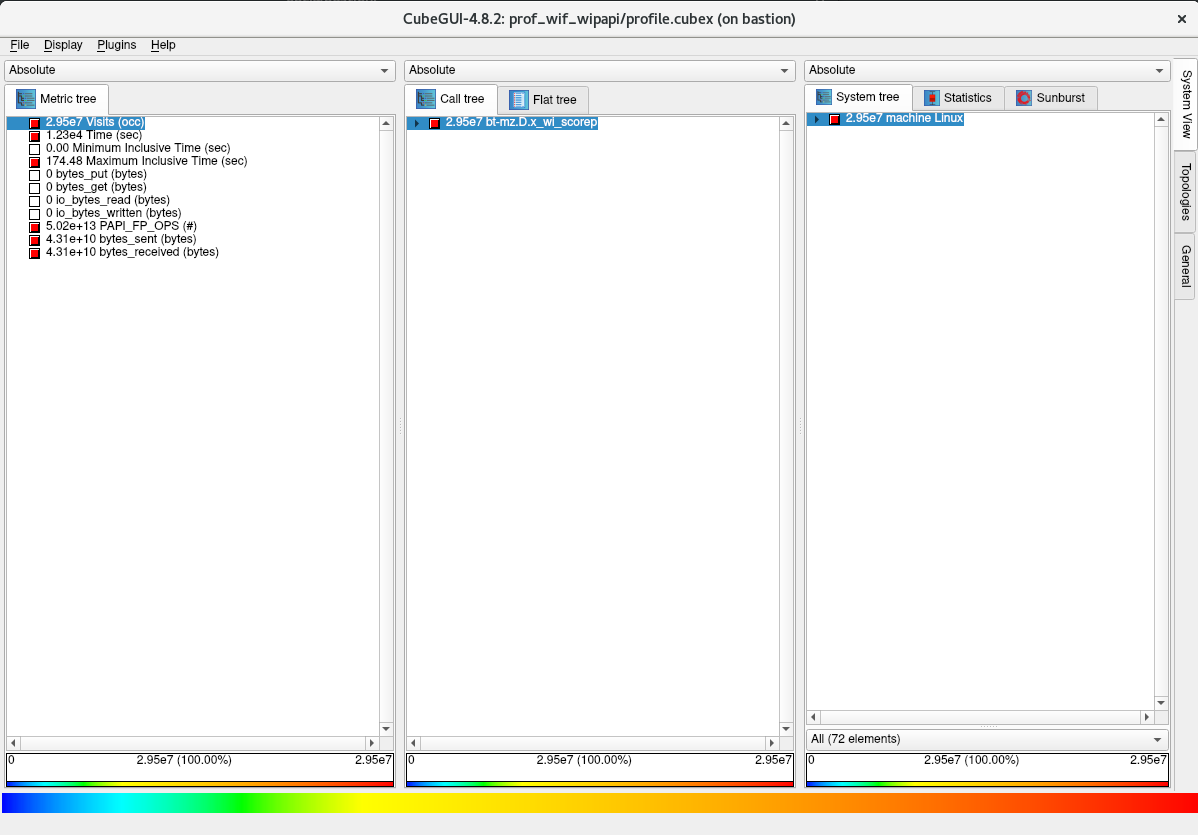The height and width of the screenshot is (835, 1198).
Task: Select the bytes_sent metric row
Action: 120,239
